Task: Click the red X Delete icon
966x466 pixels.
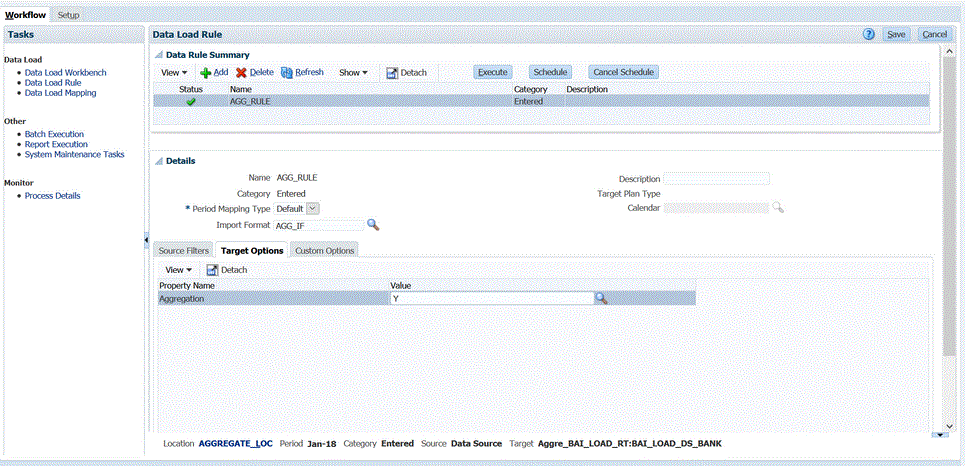Action: pos(241,73)
